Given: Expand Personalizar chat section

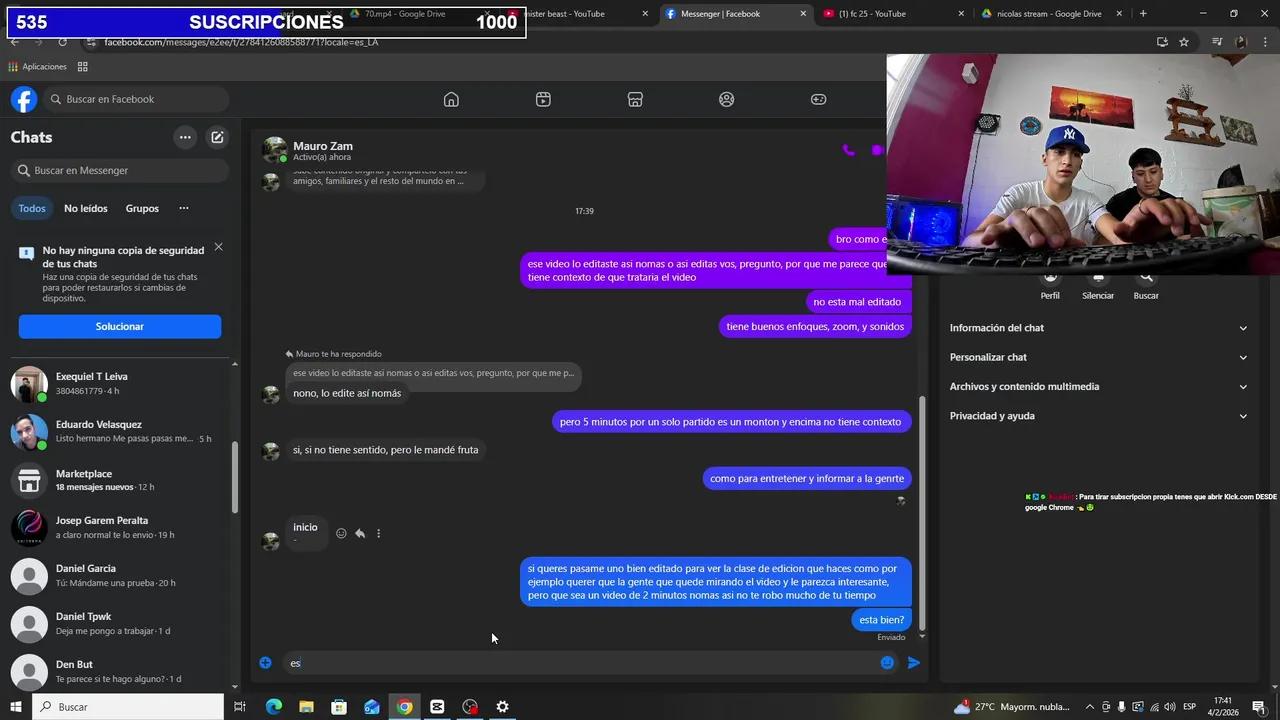Looking at the screenshot, I should pos(1098,357).
